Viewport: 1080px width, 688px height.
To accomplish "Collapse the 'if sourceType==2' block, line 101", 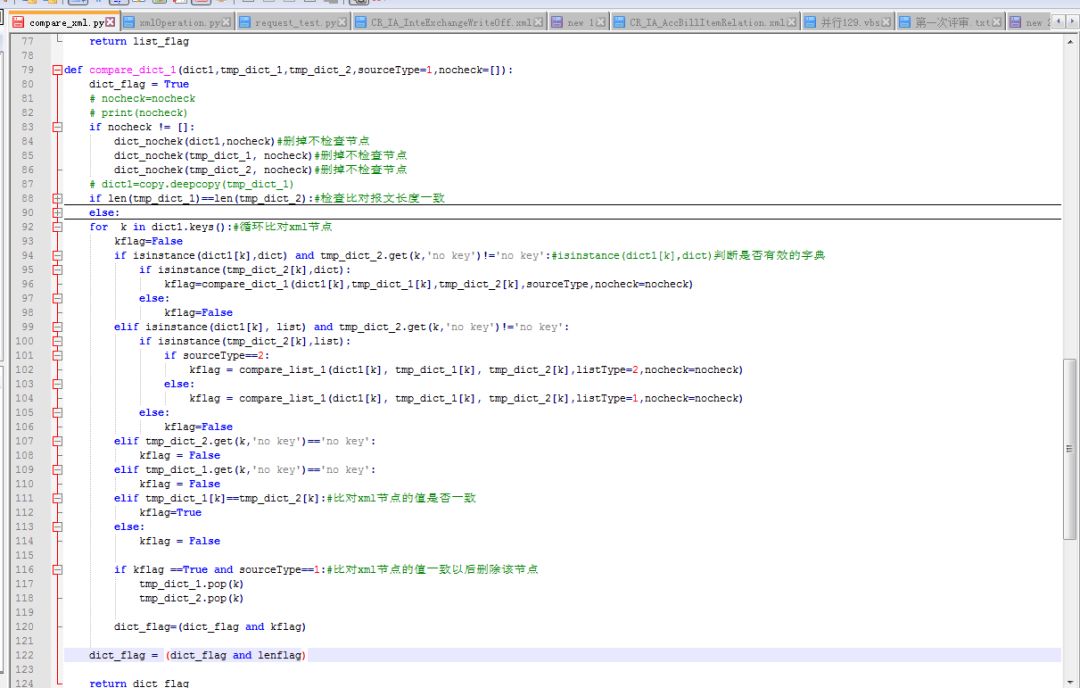I will [57, 355].
